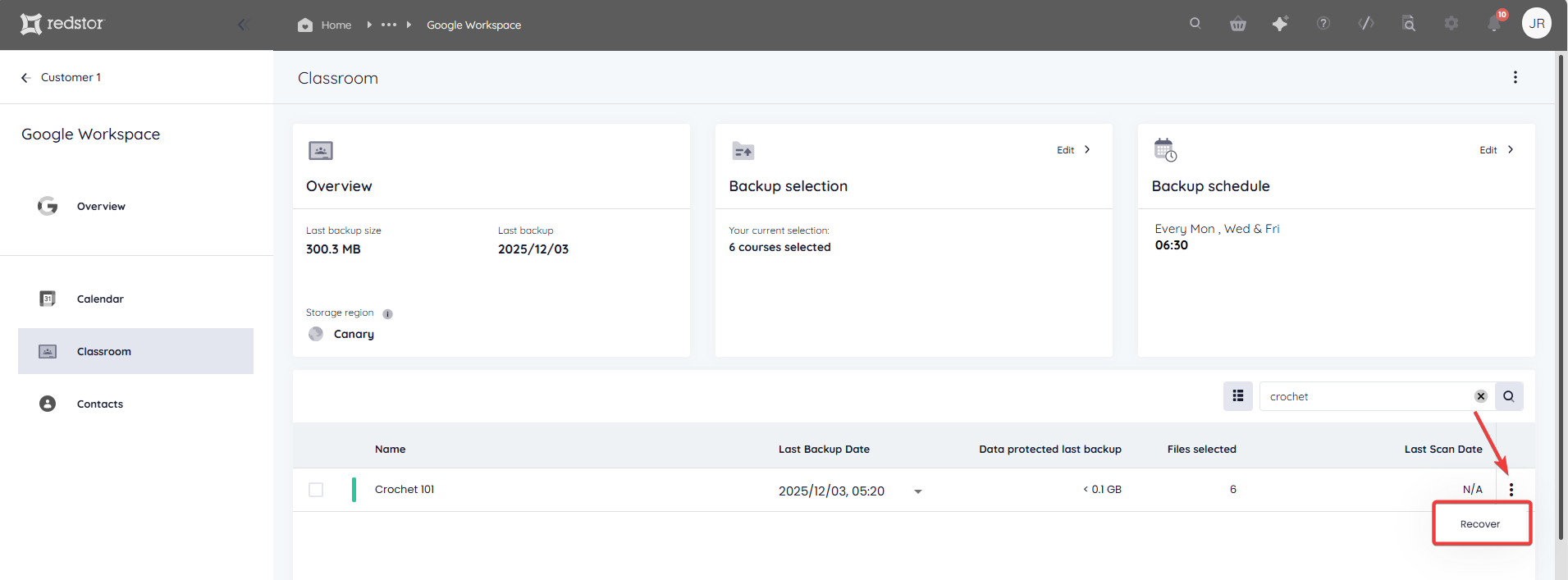Click the code slash icon

tap(1366, 23)
